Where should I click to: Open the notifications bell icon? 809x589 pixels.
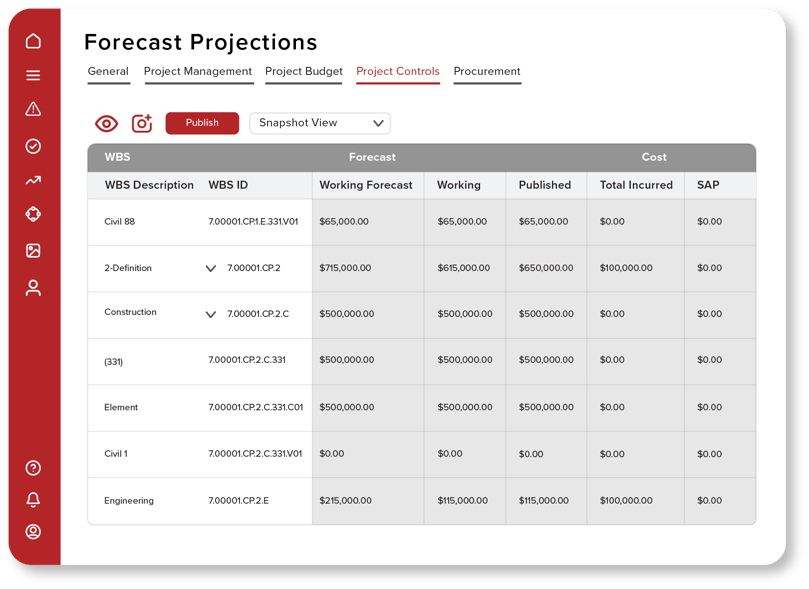[x=33, y=499]
